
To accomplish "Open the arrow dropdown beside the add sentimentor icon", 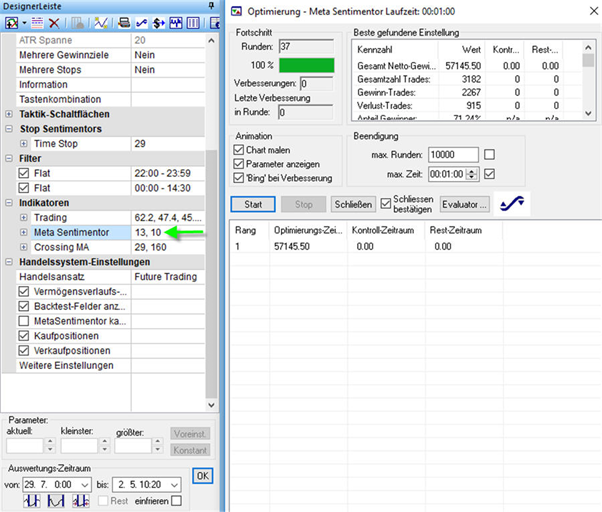I will tap(24, 23).
